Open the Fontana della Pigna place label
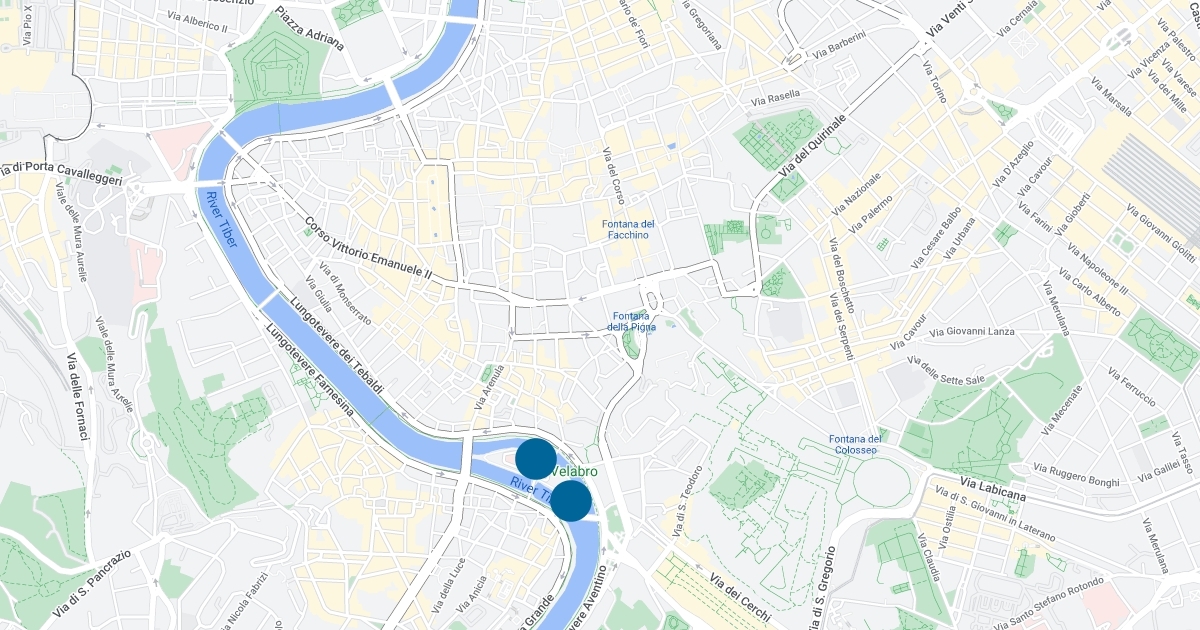Viewport: 1200px width, 630px height. [633, 321]
